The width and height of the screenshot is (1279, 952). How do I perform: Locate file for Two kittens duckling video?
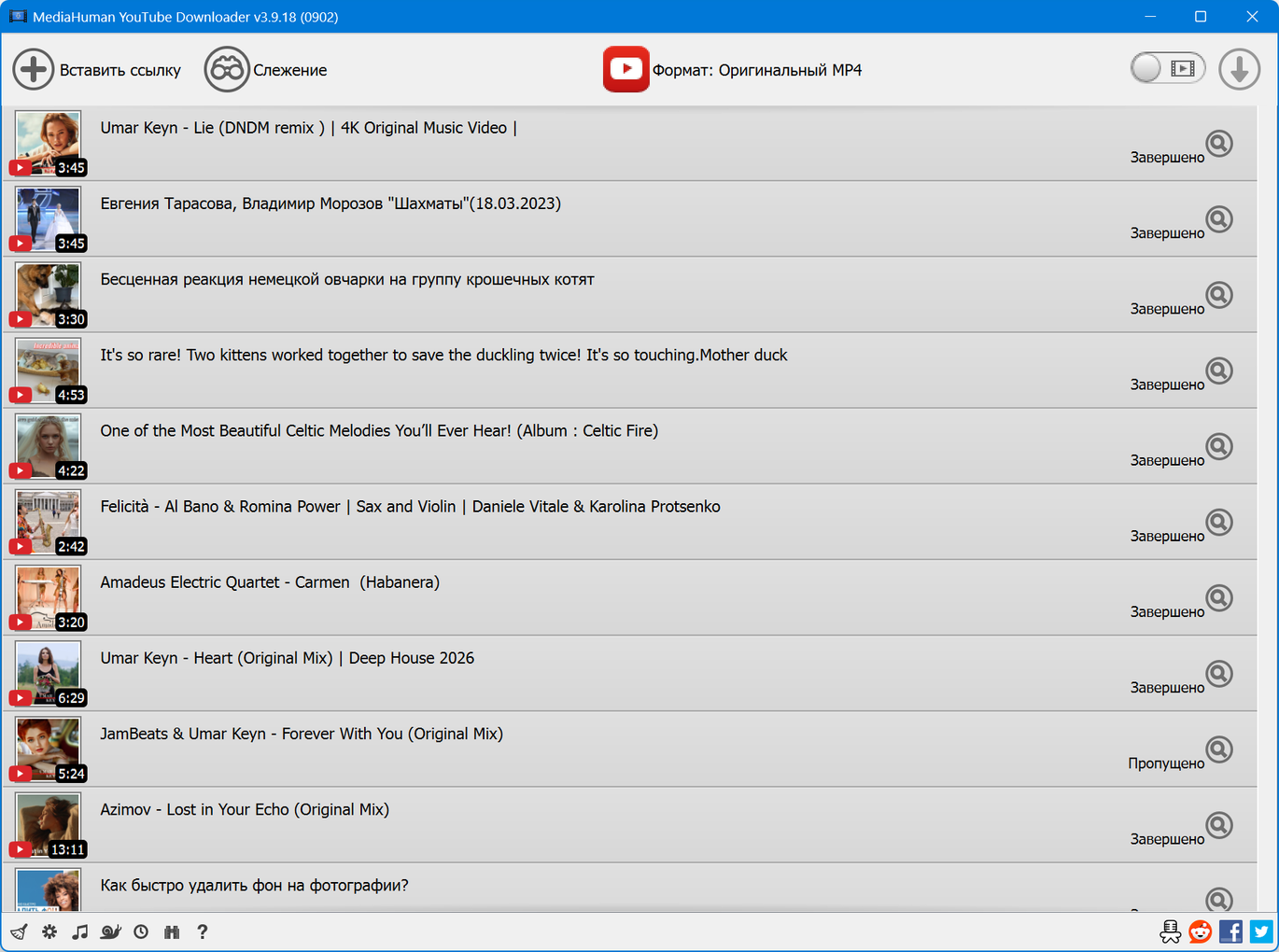[x=1219, y=371]
